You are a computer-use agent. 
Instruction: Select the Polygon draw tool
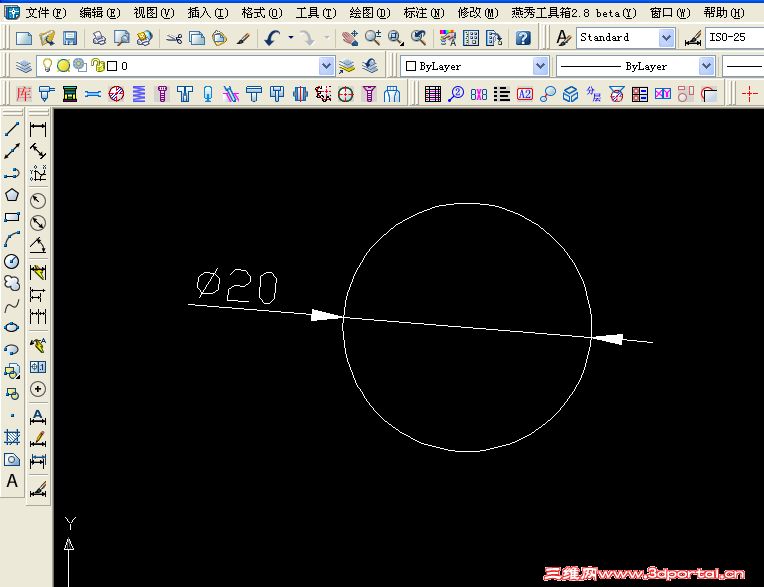(12, 195)
